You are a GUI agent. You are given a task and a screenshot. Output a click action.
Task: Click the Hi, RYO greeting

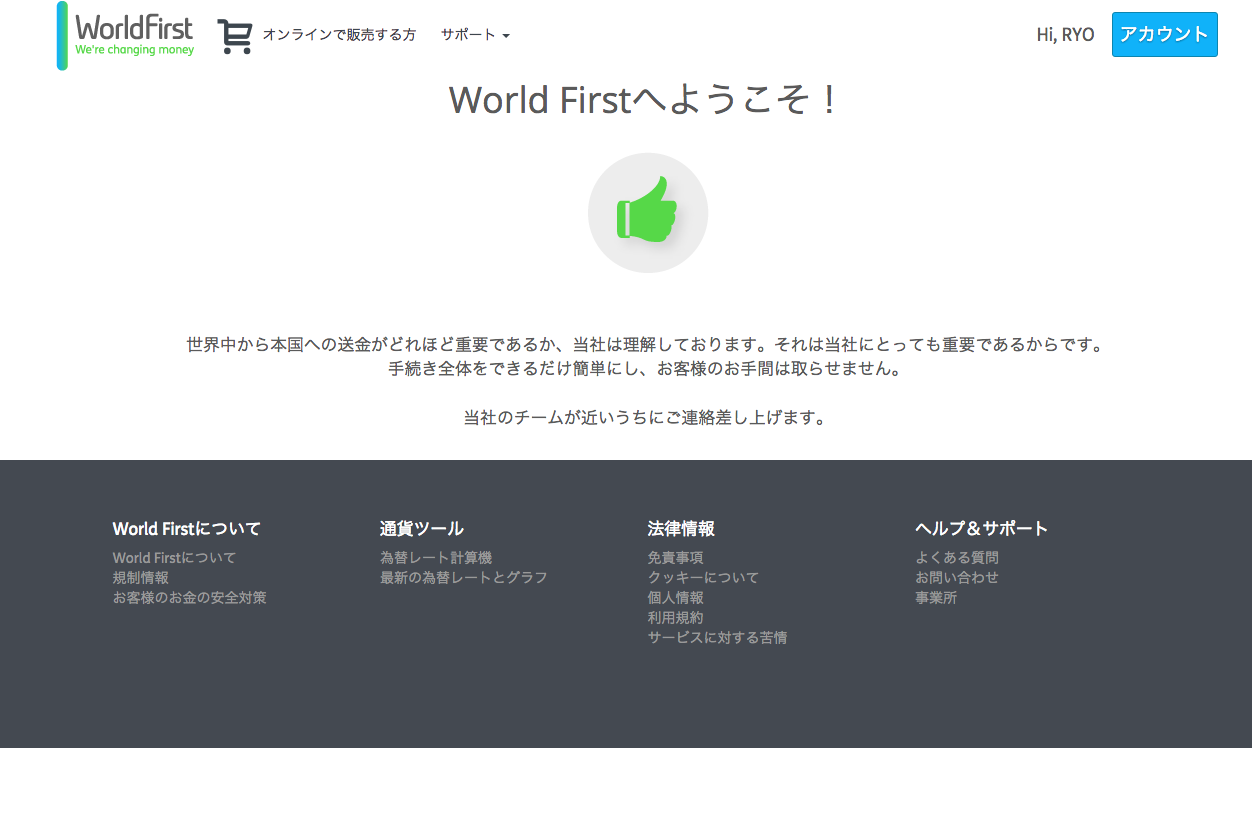tap(1065, 35)
